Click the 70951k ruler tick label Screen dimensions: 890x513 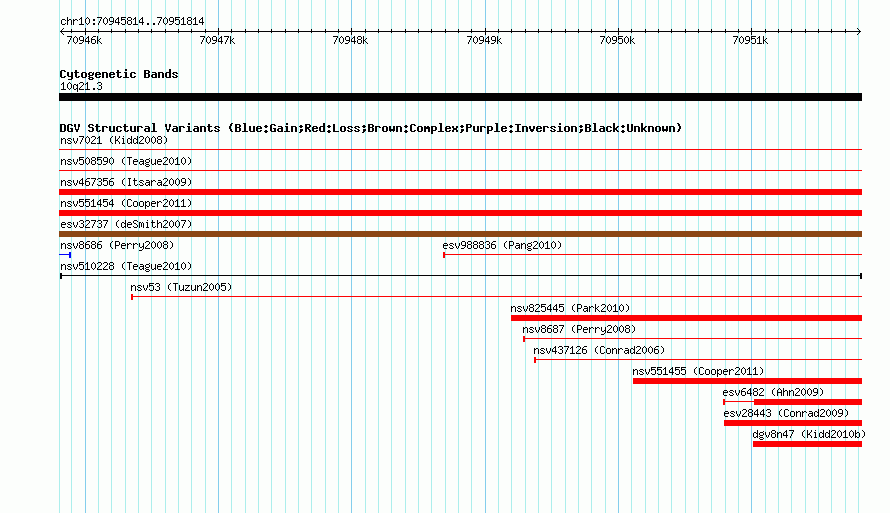tap(750, 40)
